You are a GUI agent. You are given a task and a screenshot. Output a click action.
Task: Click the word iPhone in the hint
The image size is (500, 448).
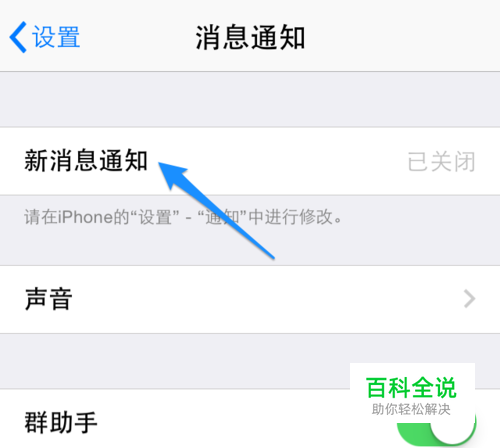click(86, 217)
